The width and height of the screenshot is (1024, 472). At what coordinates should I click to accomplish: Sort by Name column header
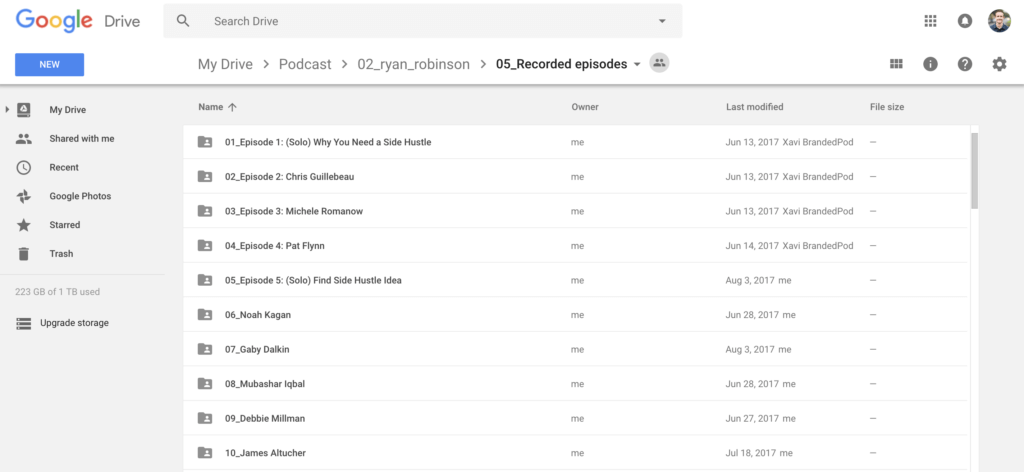tap(210, 106)
